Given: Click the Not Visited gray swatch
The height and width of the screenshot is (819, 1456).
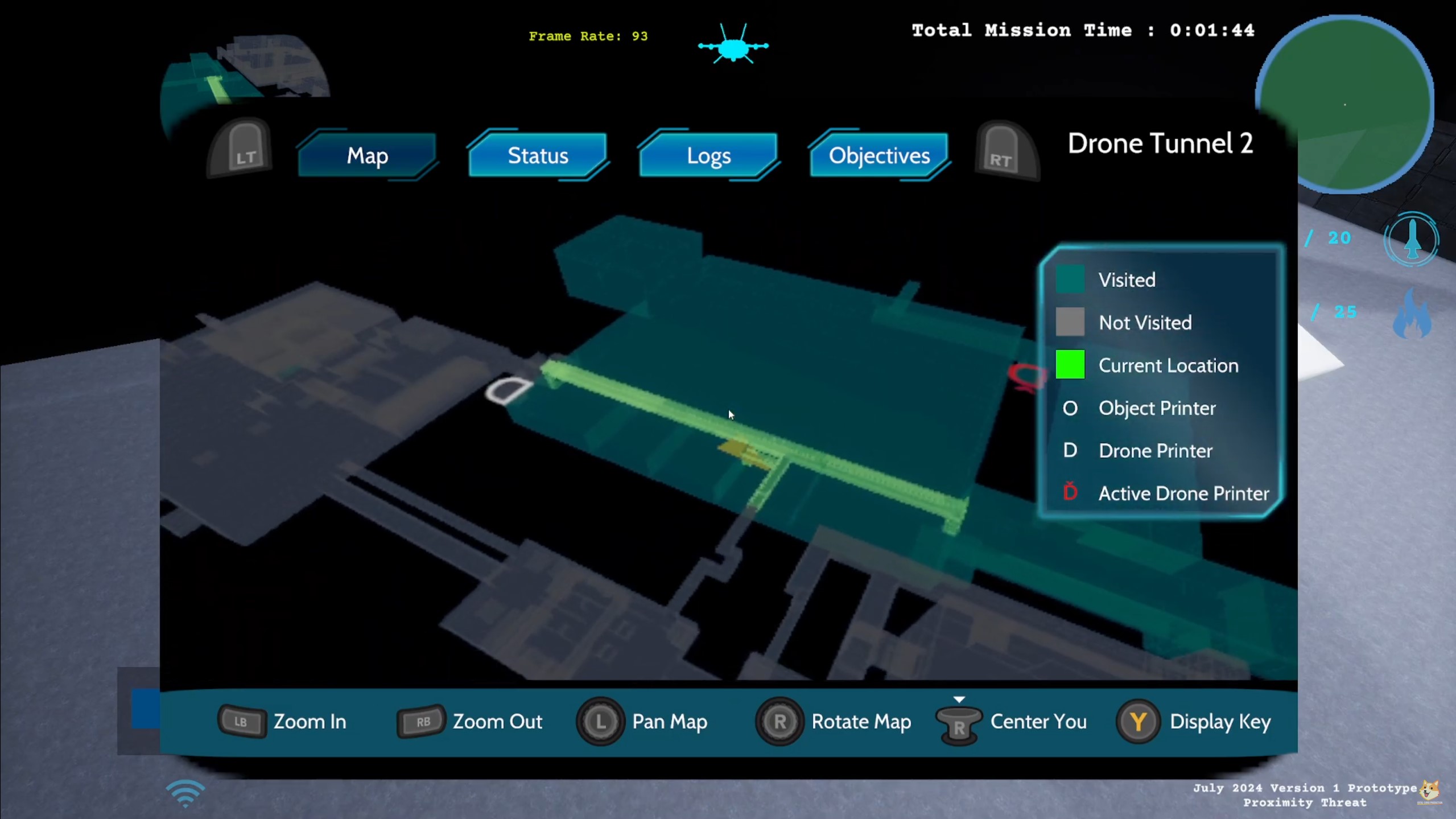Looking at the screenshot, I should click(x=1070, y=322).
